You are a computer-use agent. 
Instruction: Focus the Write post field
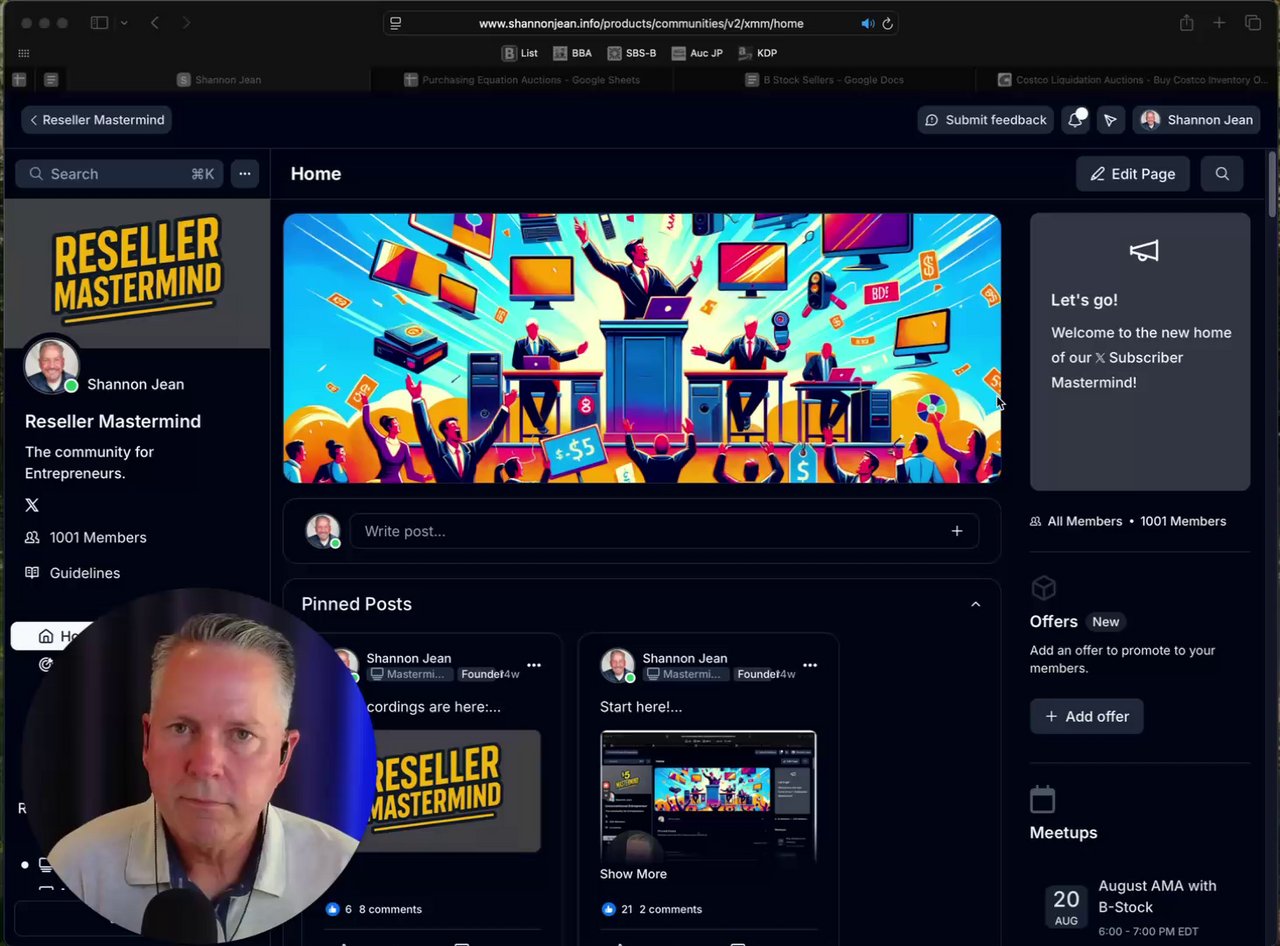(x=665, y=531)
